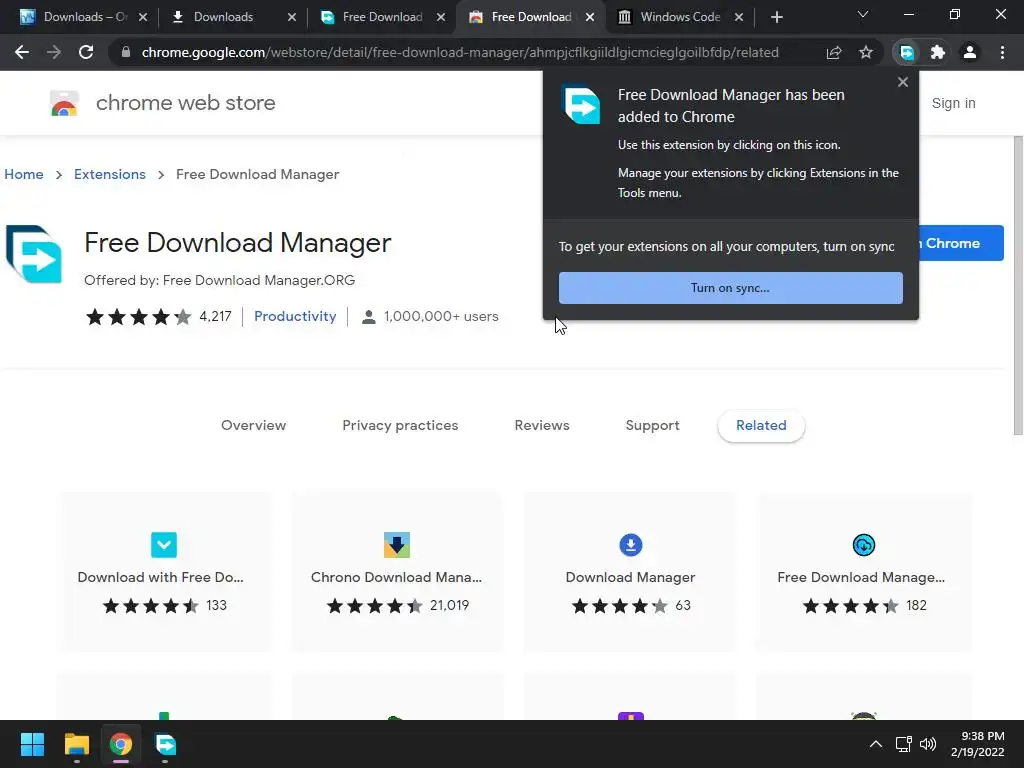Go to Home breadcrumb
The image size is (1024, 768).
(x=24, y=174)
